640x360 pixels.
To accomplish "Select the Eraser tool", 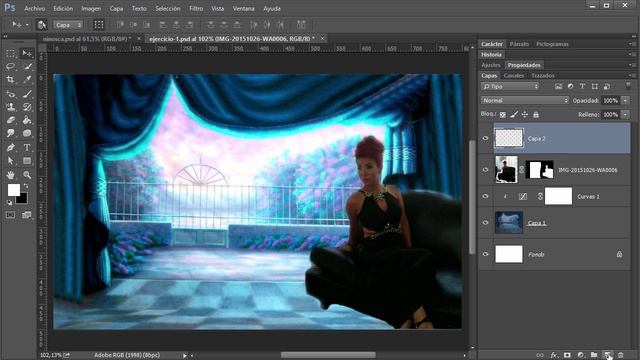I will pyautogui.click(x=11, y=120).
